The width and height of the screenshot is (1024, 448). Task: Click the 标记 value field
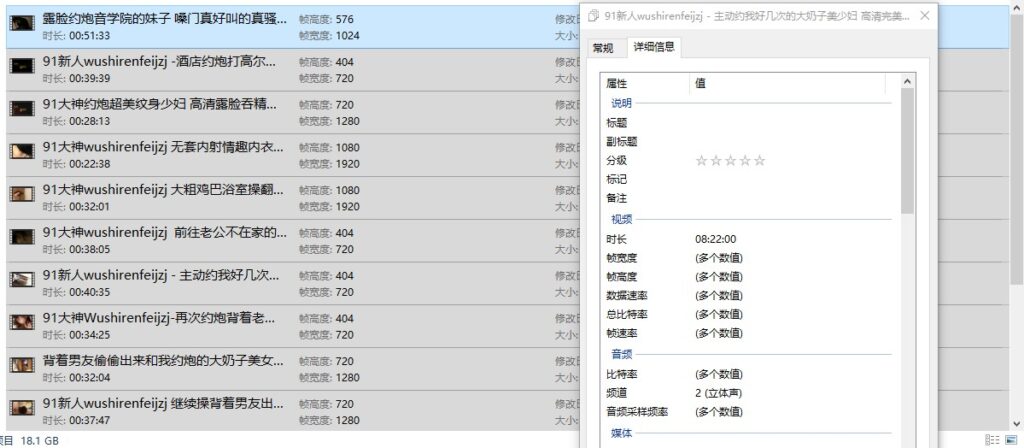(790, 179)
